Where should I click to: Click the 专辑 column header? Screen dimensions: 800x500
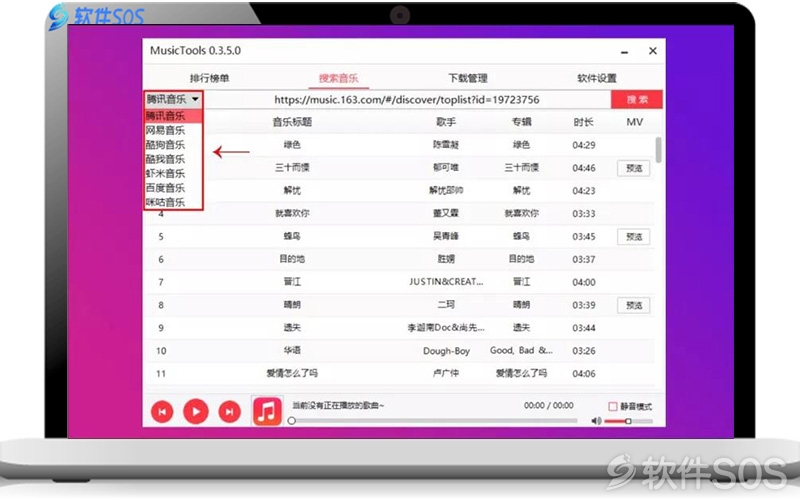tap(521, 122)
